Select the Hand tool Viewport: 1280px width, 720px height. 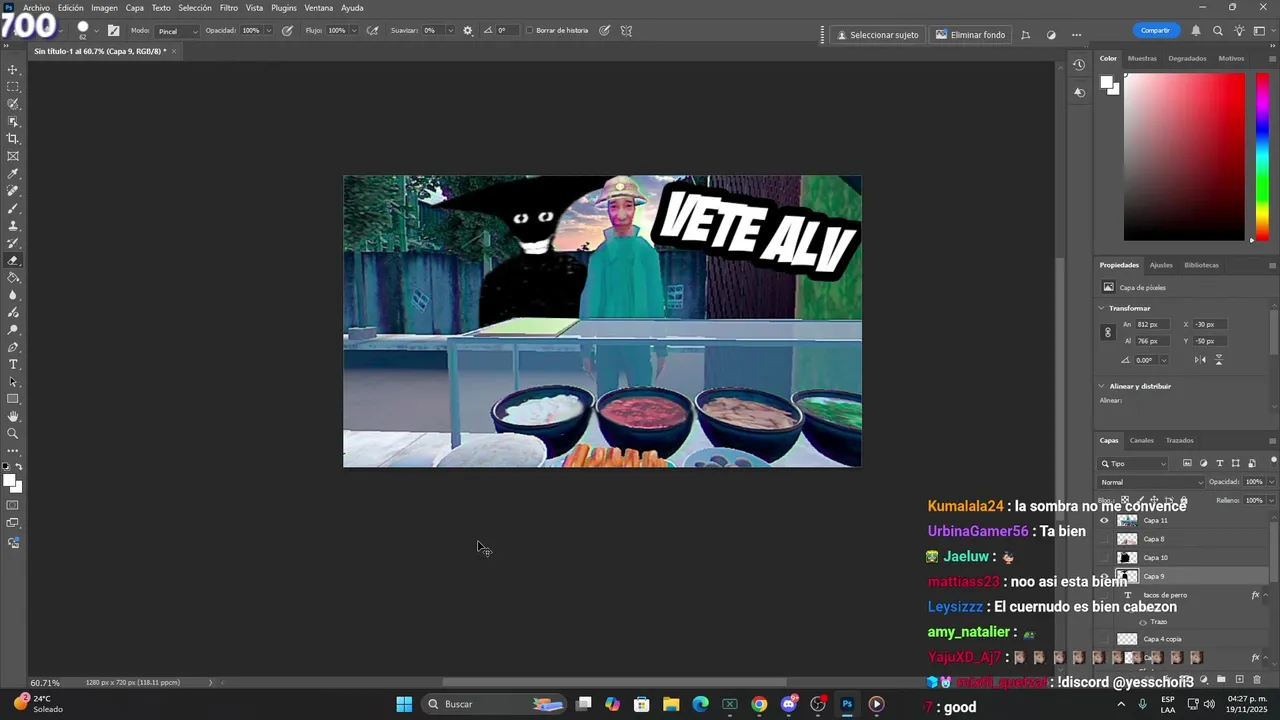13,416
